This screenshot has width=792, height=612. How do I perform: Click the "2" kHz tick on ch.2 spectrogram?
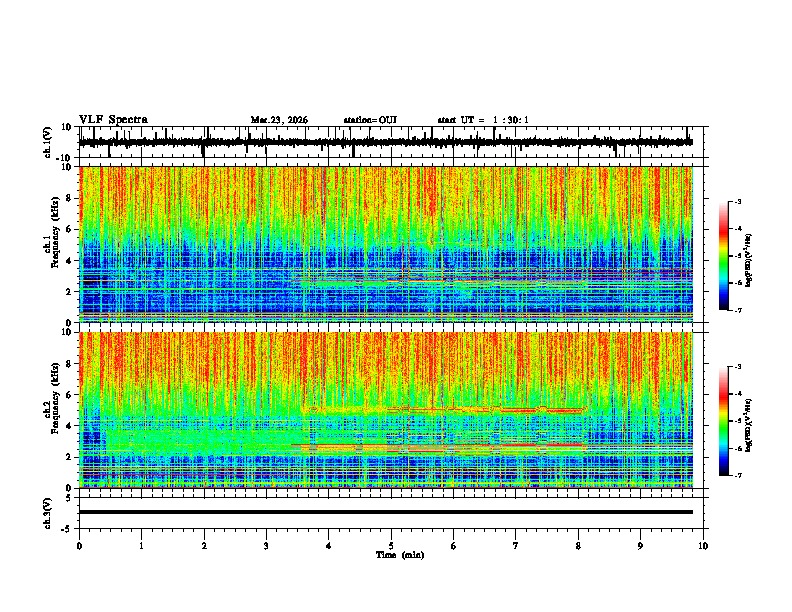(69, 457)
